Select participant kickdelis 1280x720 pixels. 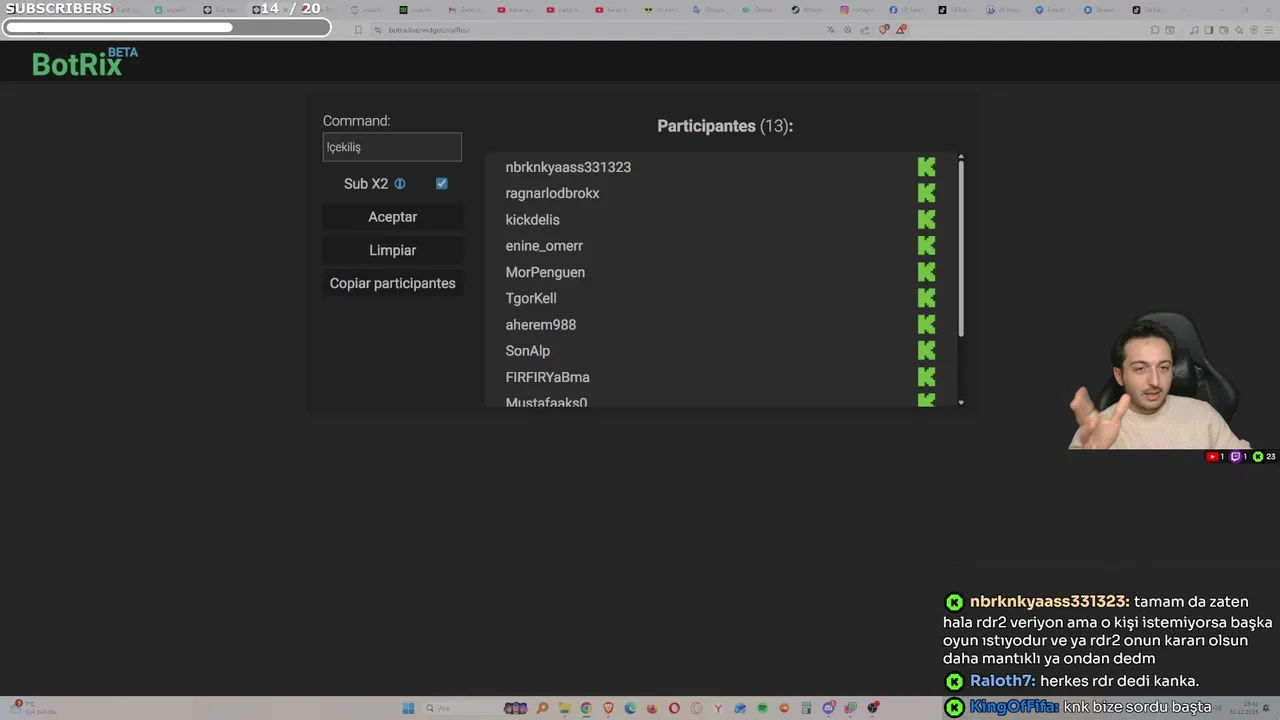532,220
